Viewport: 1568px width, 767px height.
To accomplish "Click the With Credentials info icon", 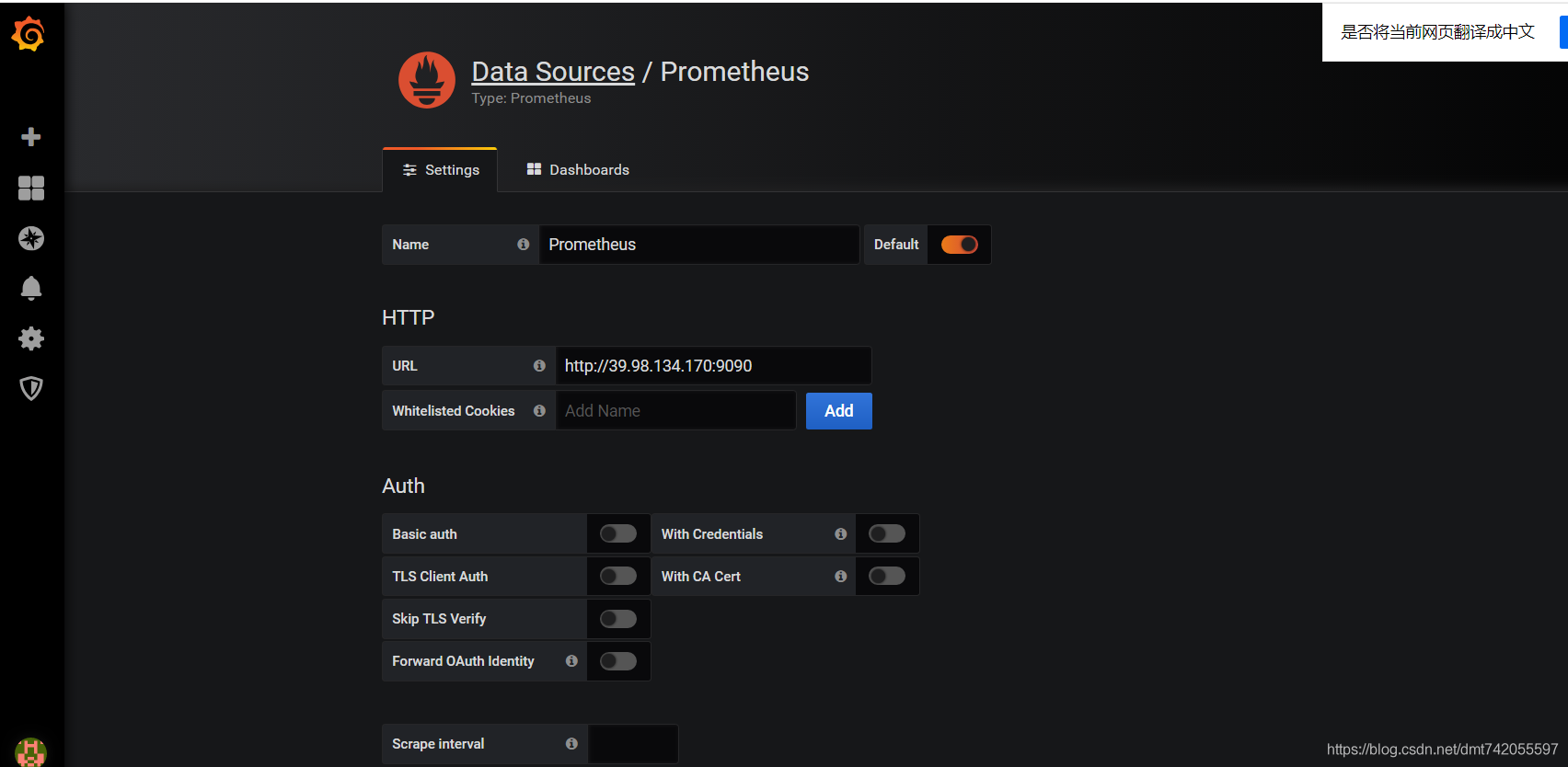I will click(x=840, y=534).
